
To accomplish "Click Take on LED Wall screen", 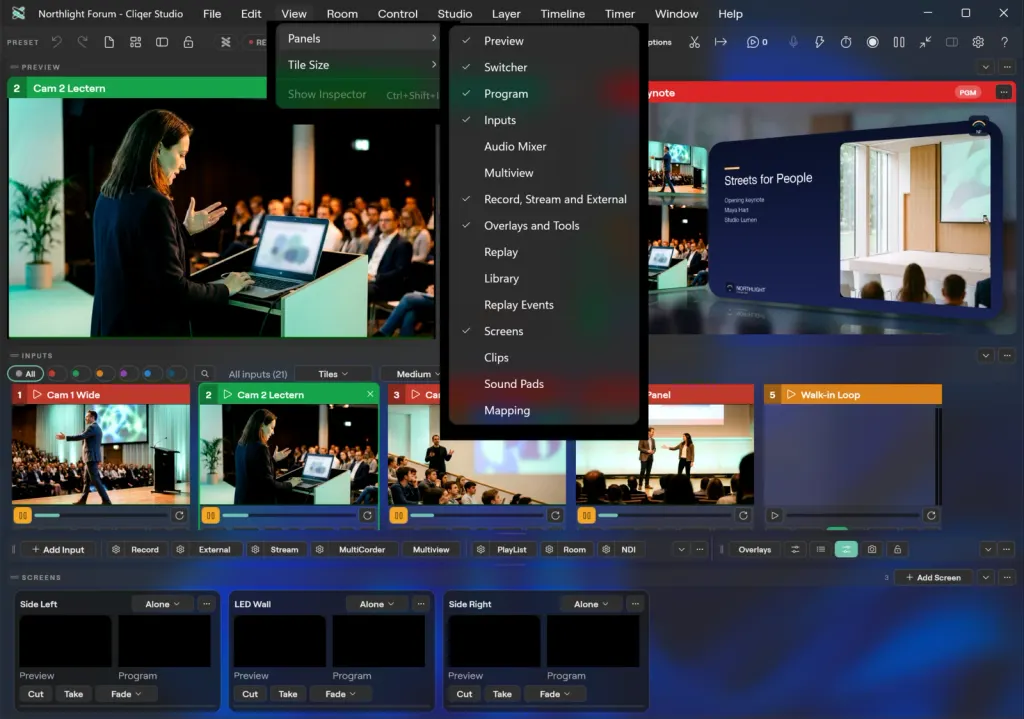I will click(x=288, y=694).
